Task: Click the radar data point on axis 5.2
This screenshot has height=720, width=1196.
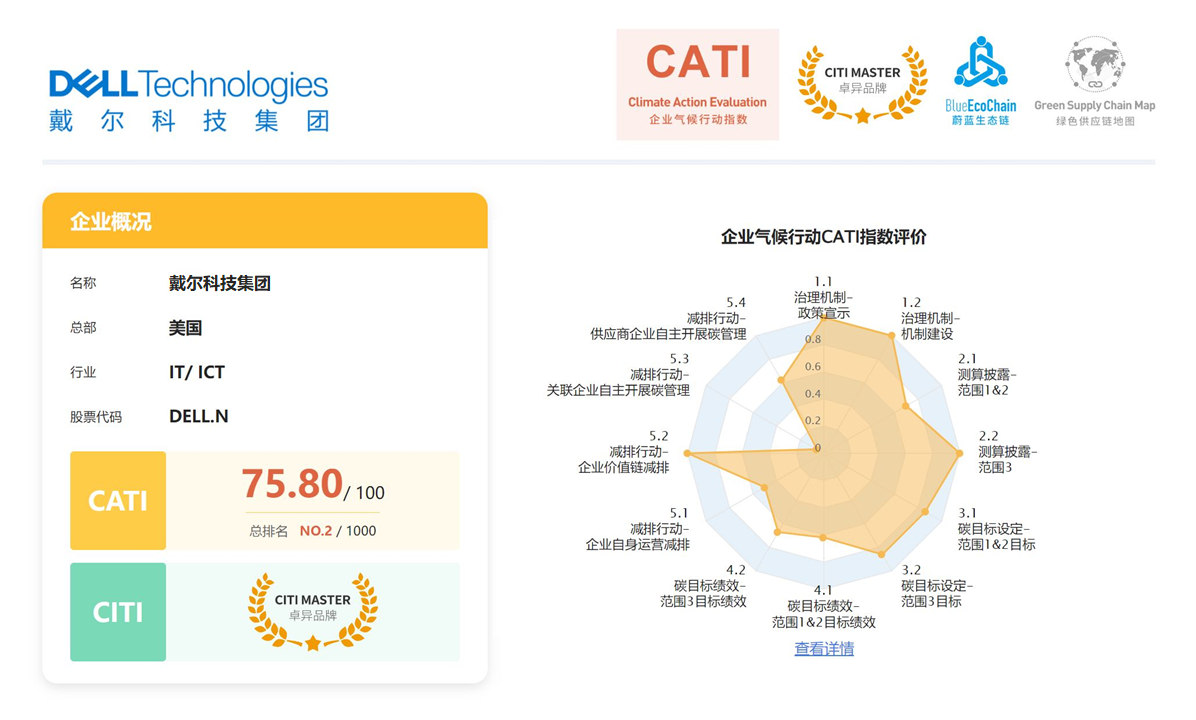Action: (687, 453)
